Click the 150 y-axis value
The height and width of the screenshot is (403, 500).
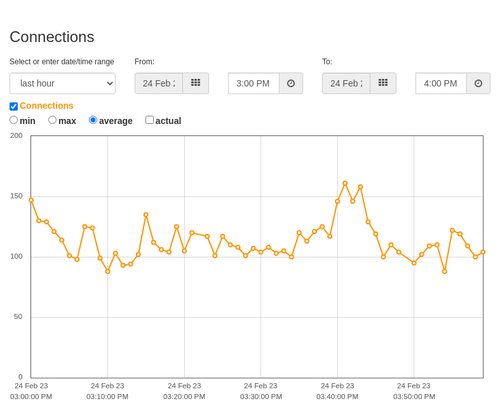click(x=16, y=196)
